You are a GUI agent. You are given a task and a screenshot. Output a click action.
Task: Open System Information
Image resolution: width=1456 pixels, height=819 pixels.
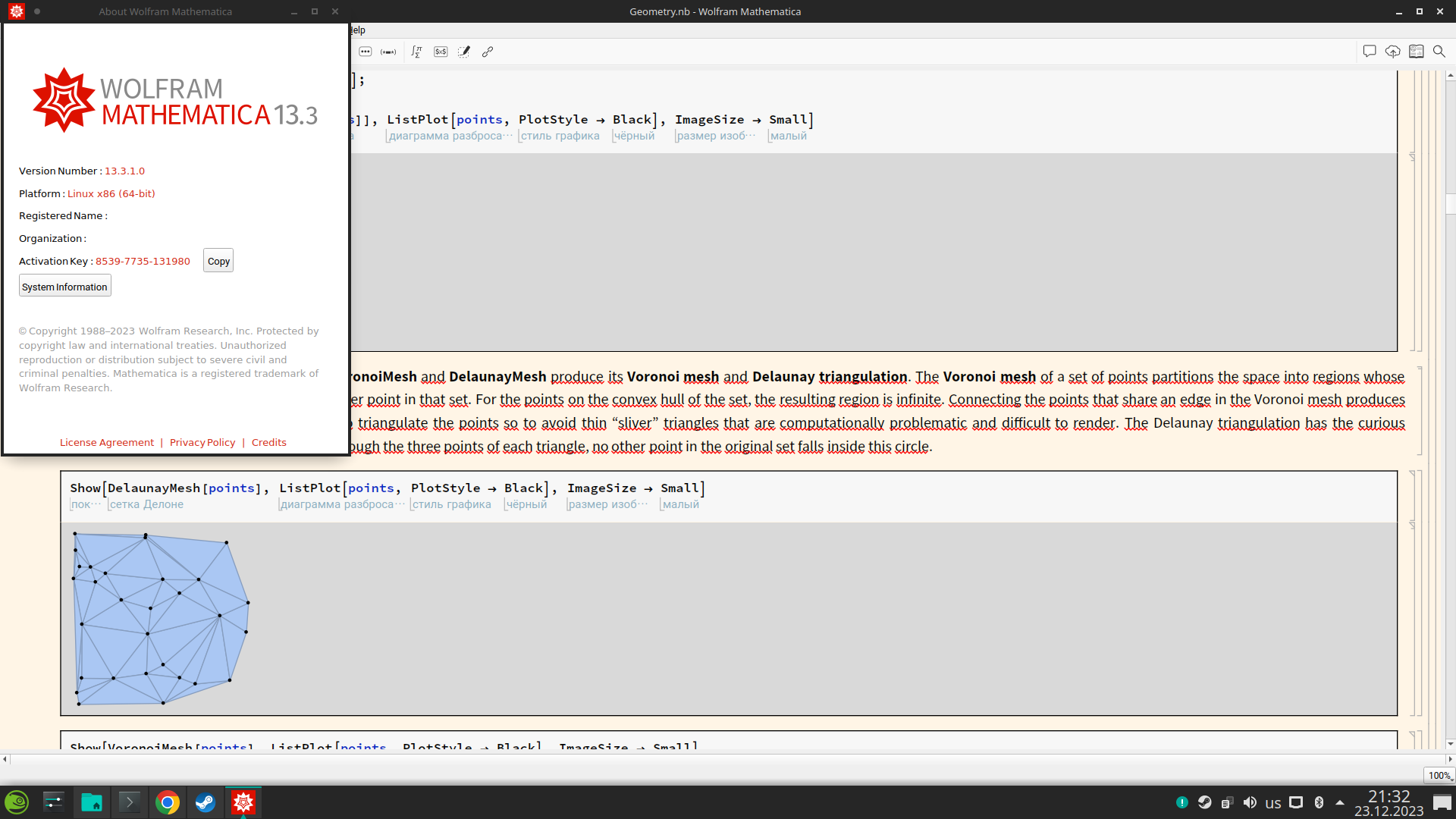coord(64,287)
